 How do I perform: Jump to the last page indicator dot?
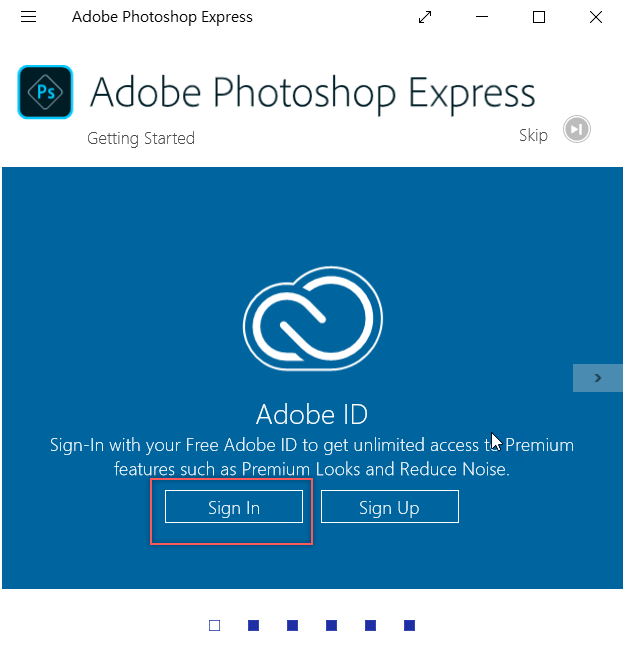(x=409, y=626)
